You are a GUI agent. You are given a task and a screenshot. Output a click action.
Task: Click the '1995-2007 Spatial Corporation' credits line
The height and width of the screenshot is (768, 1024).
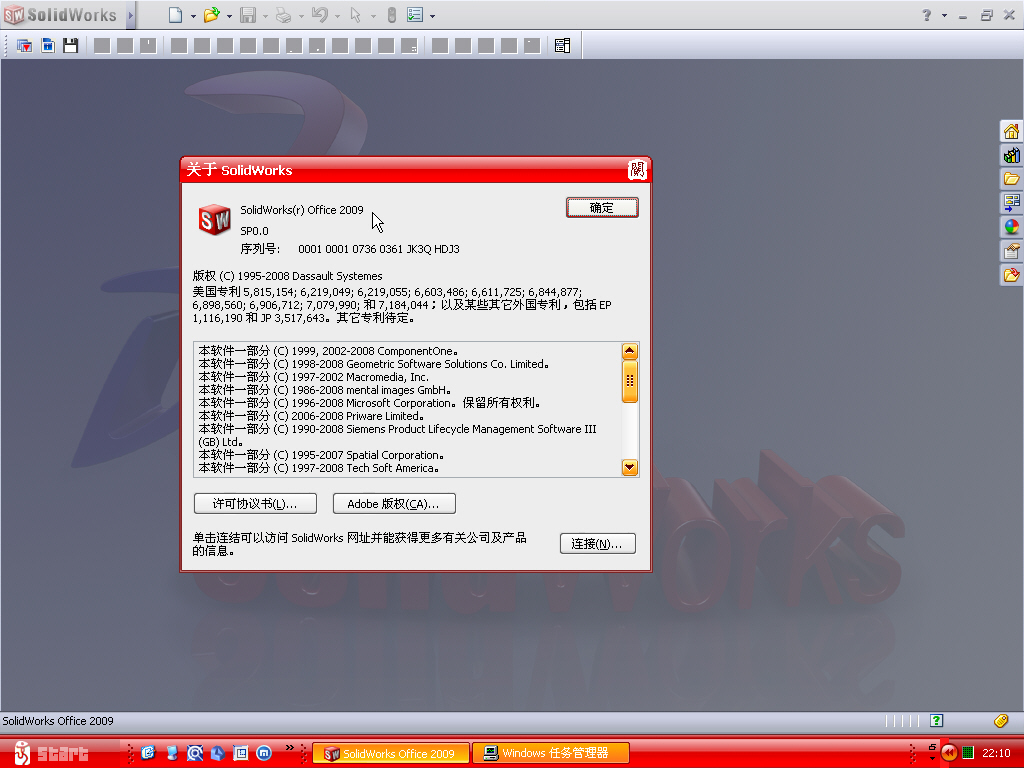click(x=321, y=455)
